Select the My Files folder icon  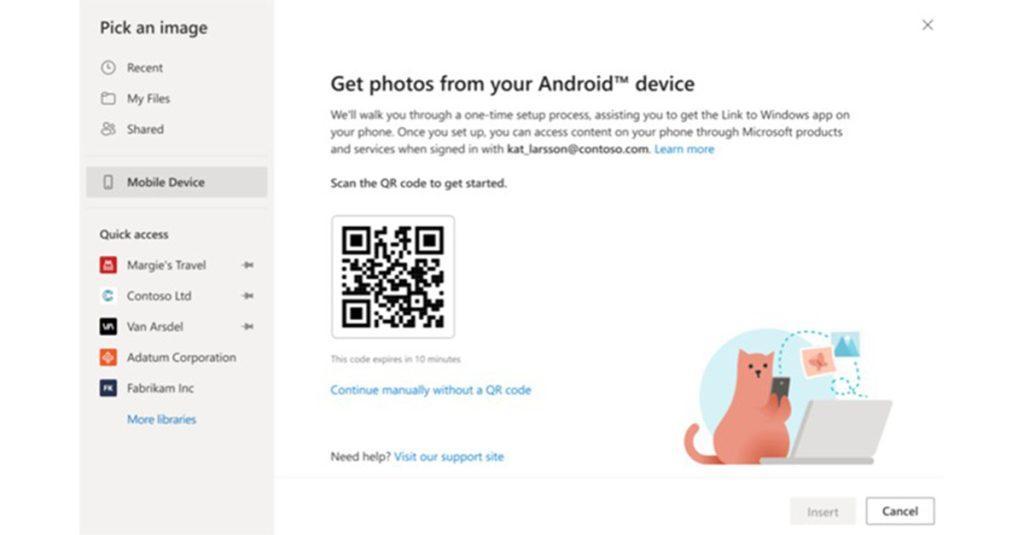click(x=108, y=99)
